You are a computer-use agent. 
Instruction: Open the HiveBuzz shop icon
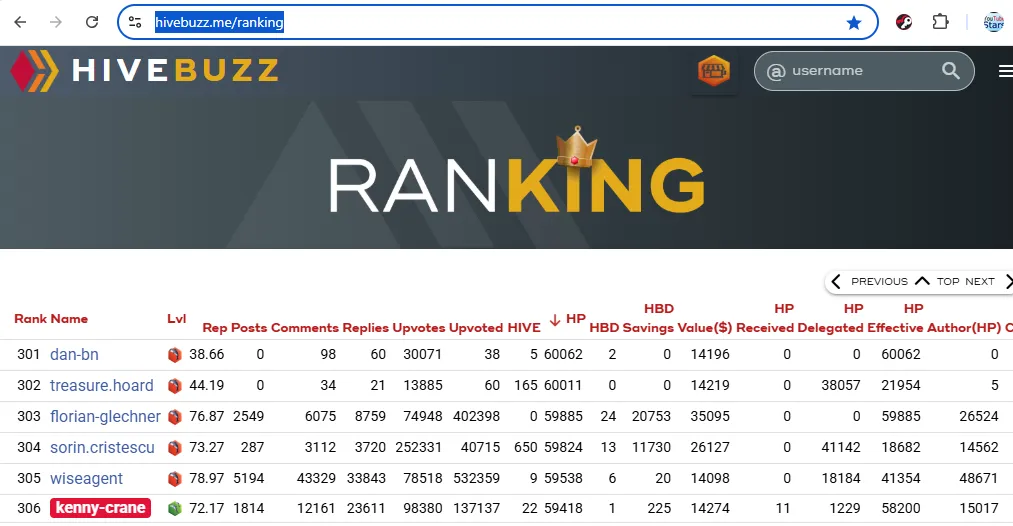[714, 70]
